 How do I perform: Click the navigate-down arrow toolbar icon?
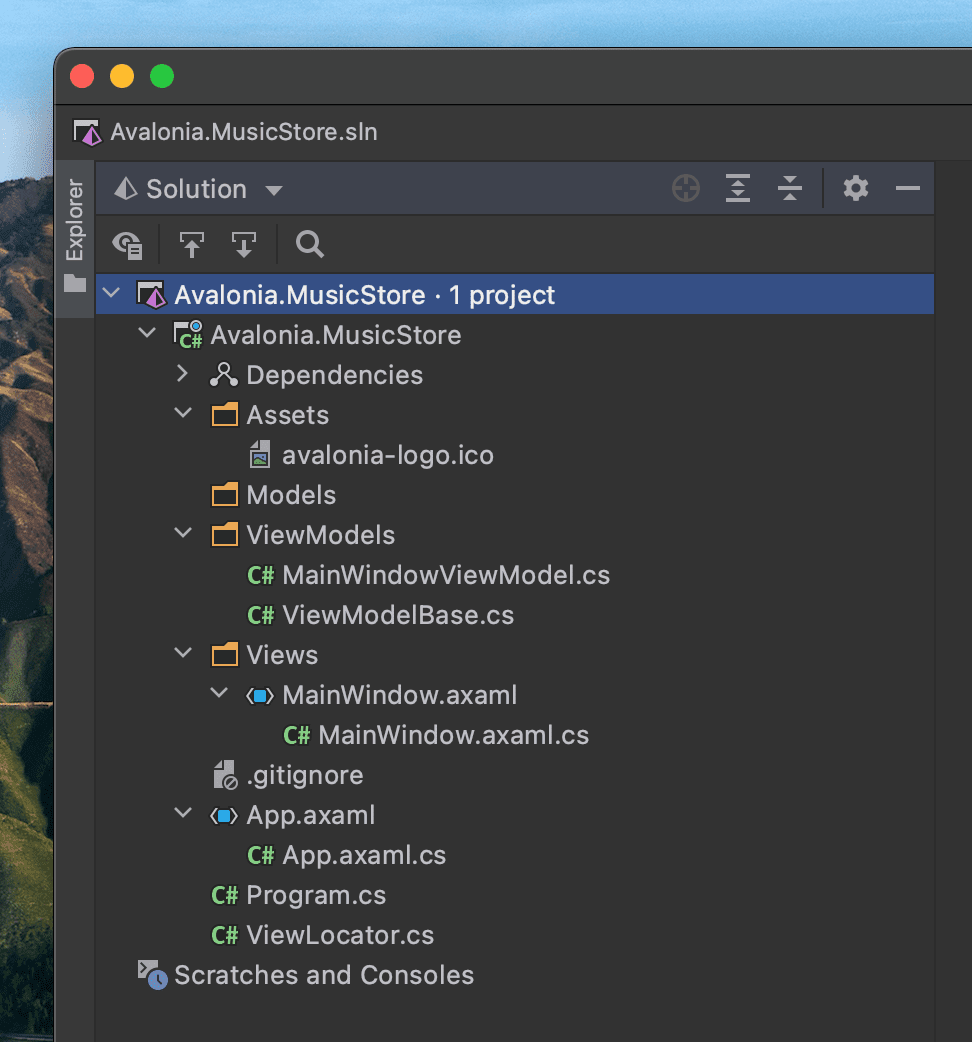coord(243,244)
